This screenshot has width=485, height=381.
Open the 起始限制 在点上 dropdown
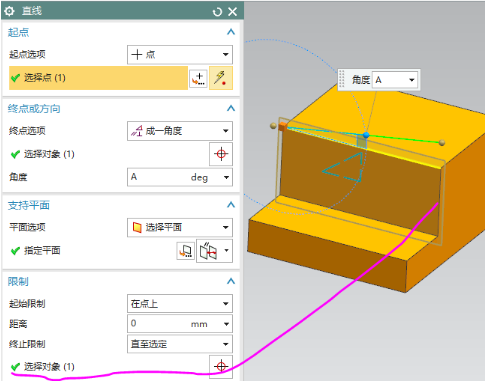click(180, 304)
